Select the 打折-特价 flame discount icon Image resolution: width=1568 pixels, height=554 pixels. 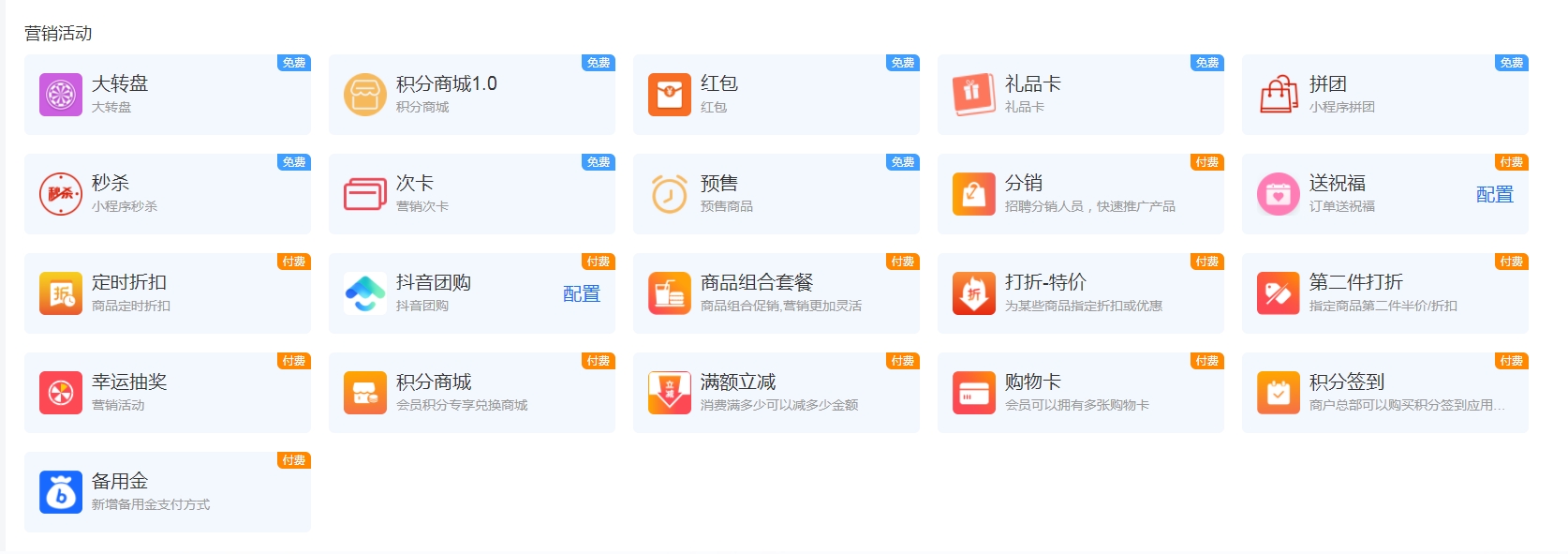coord(974,293)
